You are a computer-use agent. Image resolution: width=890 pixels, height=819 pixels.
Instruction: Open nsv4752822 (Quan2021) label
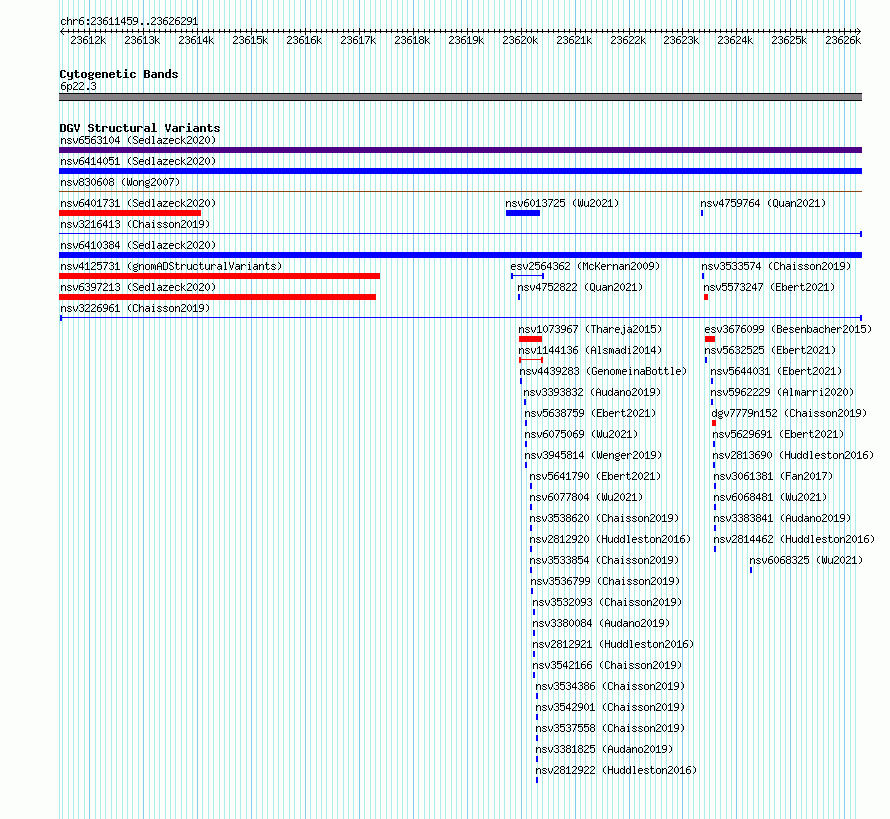(580, 287)
